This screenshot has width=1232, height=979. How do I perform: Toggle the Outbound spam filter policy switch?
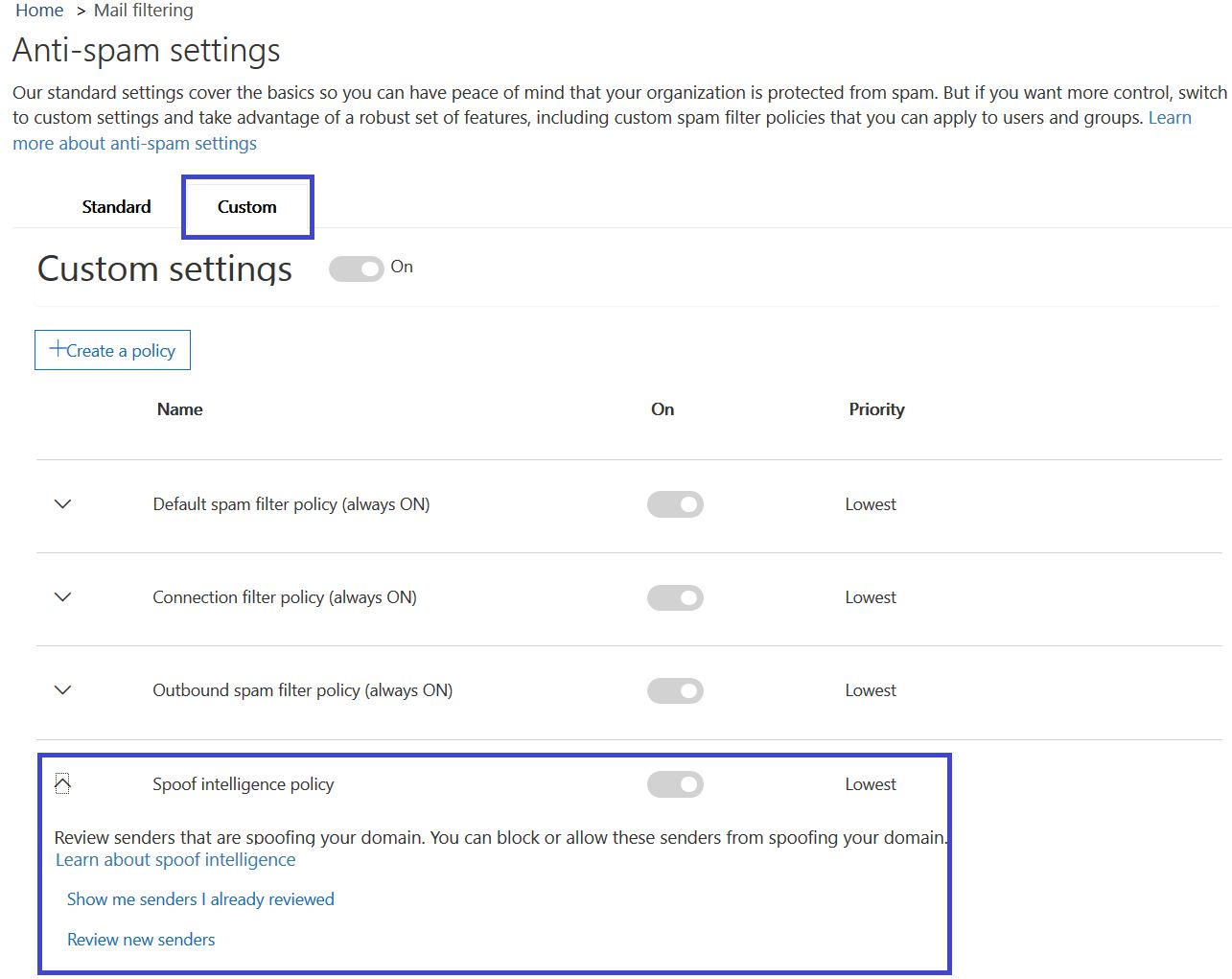click(x=675, y=689)
